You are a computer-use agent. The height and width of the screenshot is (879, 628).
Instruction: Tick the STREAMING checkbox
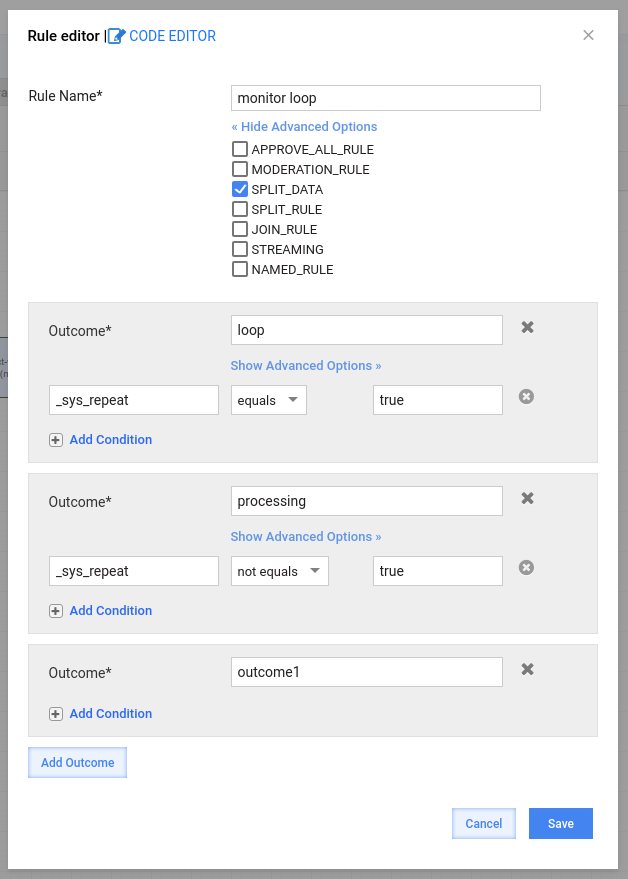tap(240, 249)
